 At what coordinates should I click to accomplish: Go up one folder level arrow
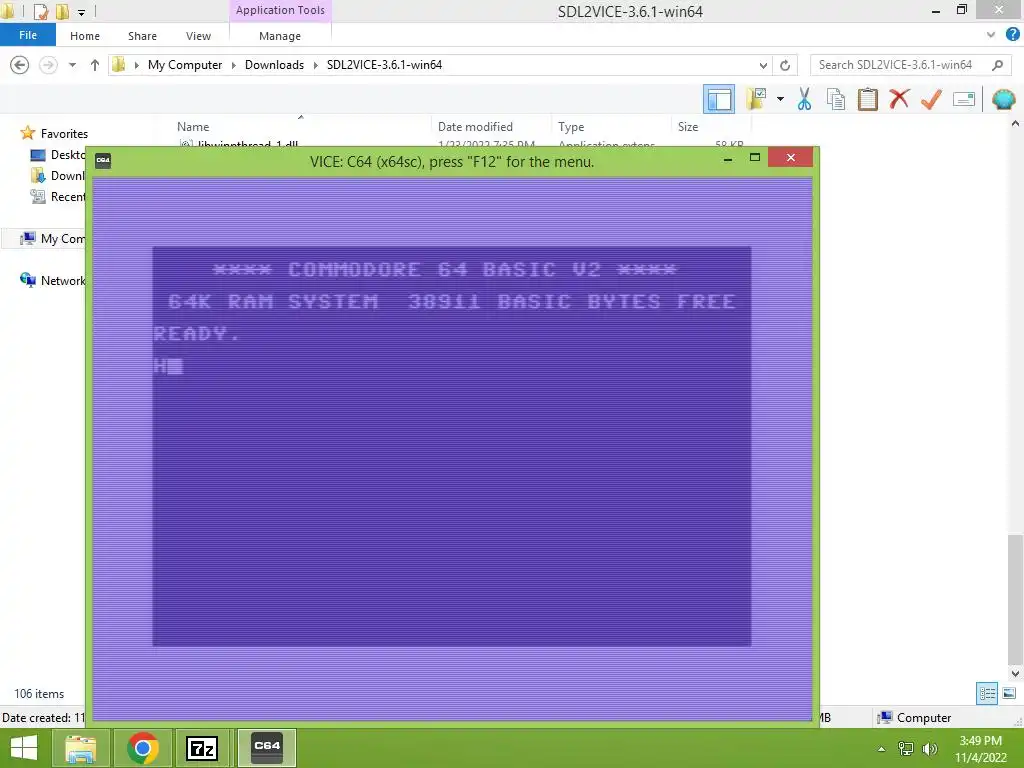(95, 65)
